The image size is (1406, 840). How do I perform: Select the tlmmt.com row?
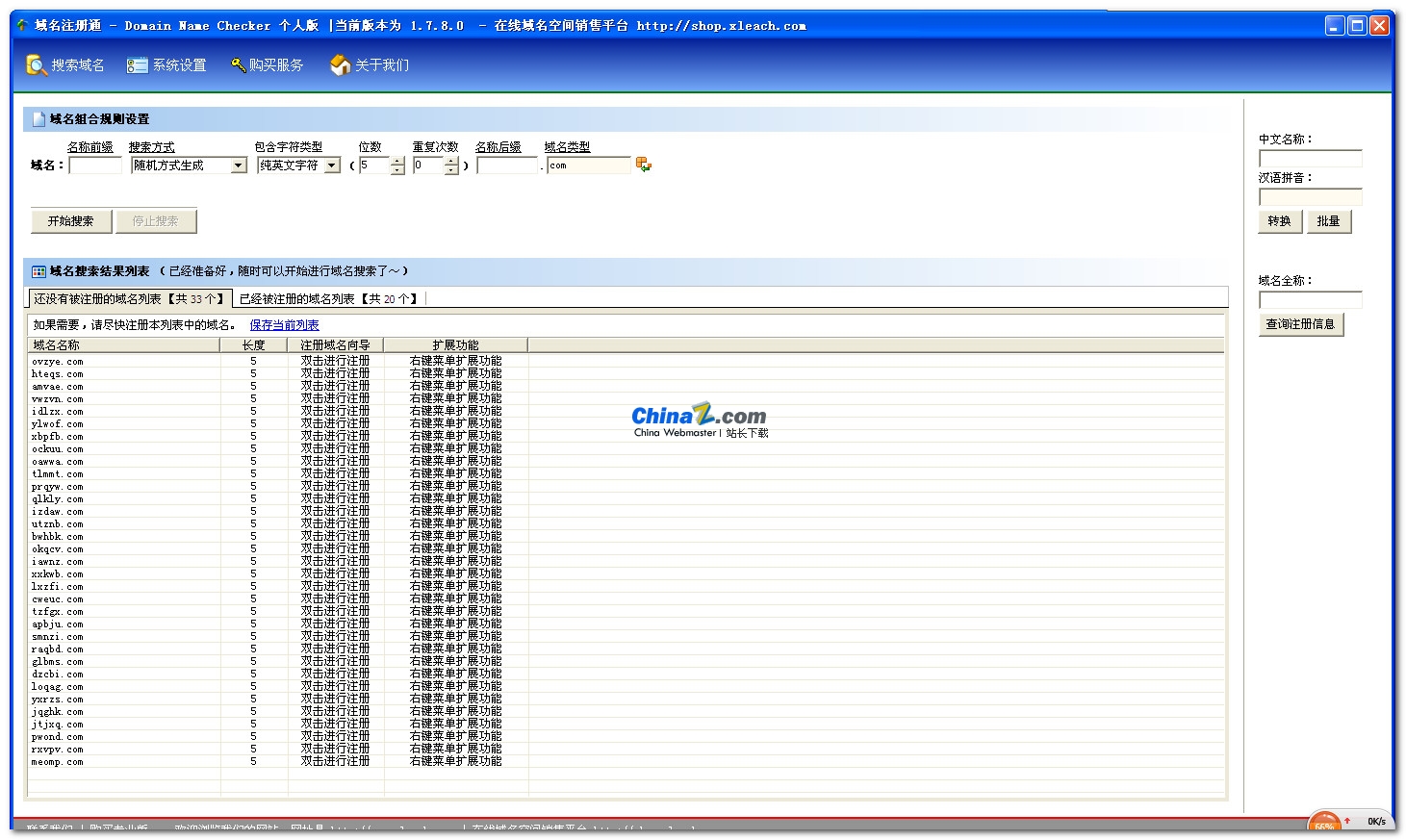626,473
